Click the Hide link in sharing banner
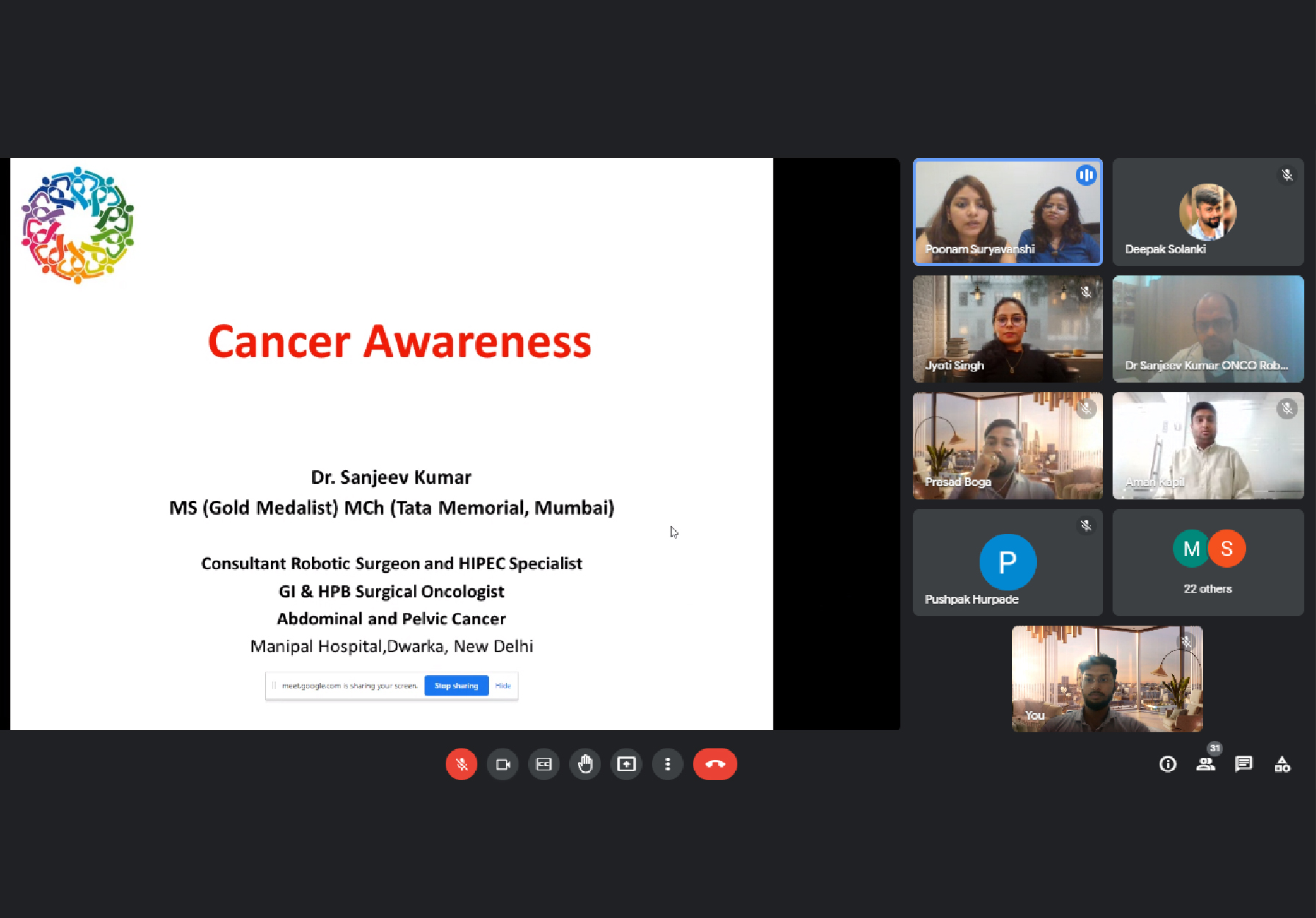The height and width of the screenshot is (918, 1316). tap(503, 686)
